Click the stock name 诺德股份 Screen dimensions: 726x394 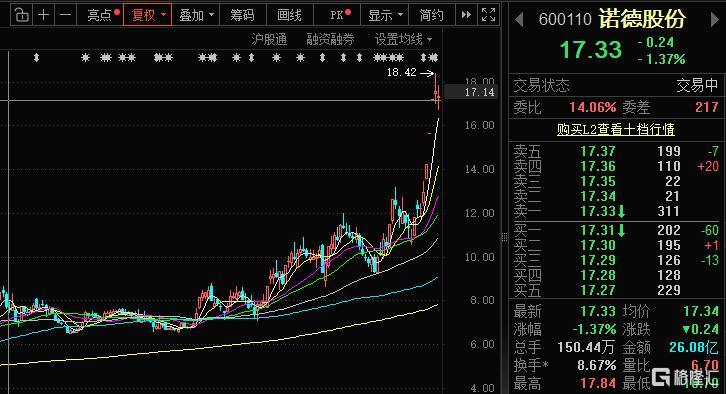point(642,19)
